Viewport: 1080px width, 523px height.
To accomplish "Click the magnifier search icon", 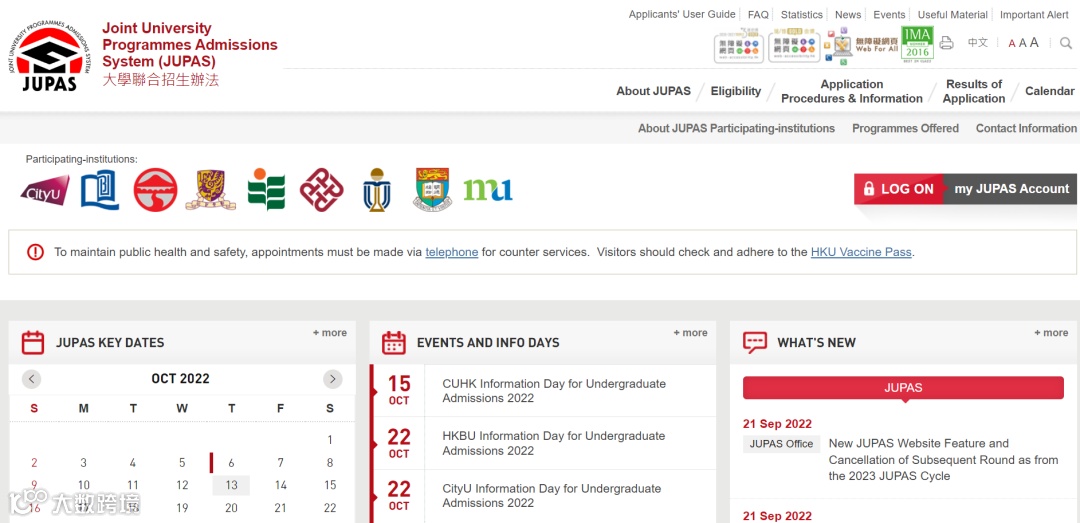I will pyautogui.click(x=1066, y=43).
